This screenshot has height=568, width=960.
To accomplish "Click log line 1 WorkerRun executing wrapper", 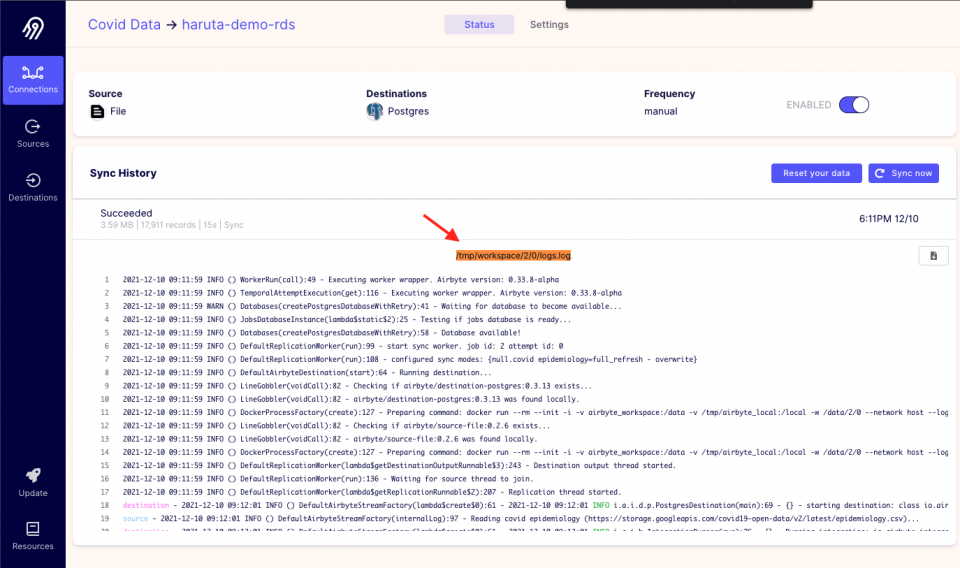I will [340, 280].
